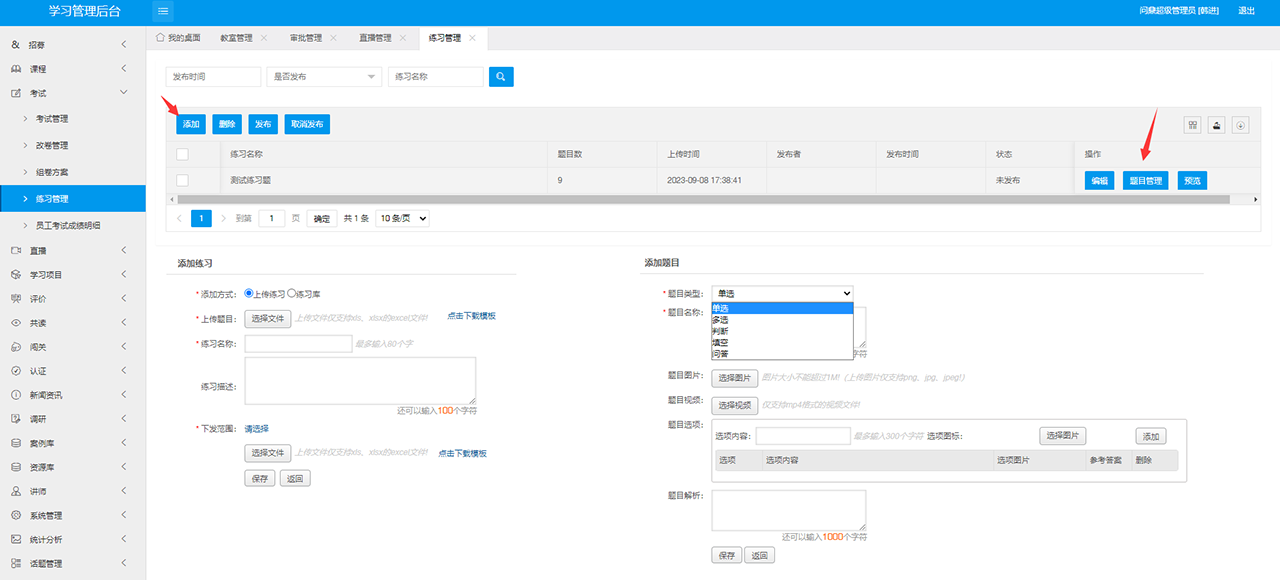Click 题目管理 for 测试练习题

pyautogui.click(x=1145, y=181)
